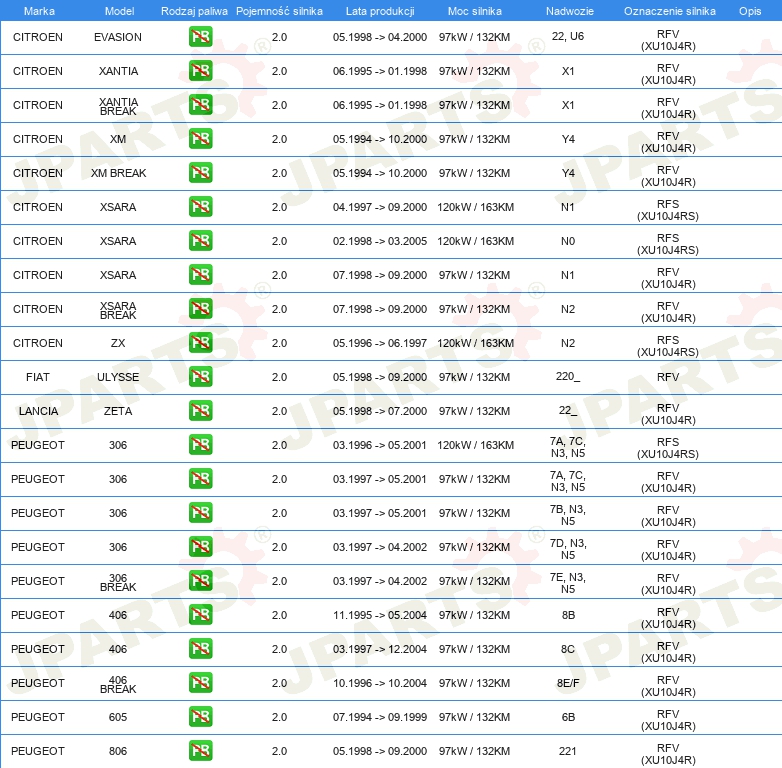This screenshot has width=782, height=768.
Task: Click 97kW / 132KM in the 605 row
Action: (474, 717)
